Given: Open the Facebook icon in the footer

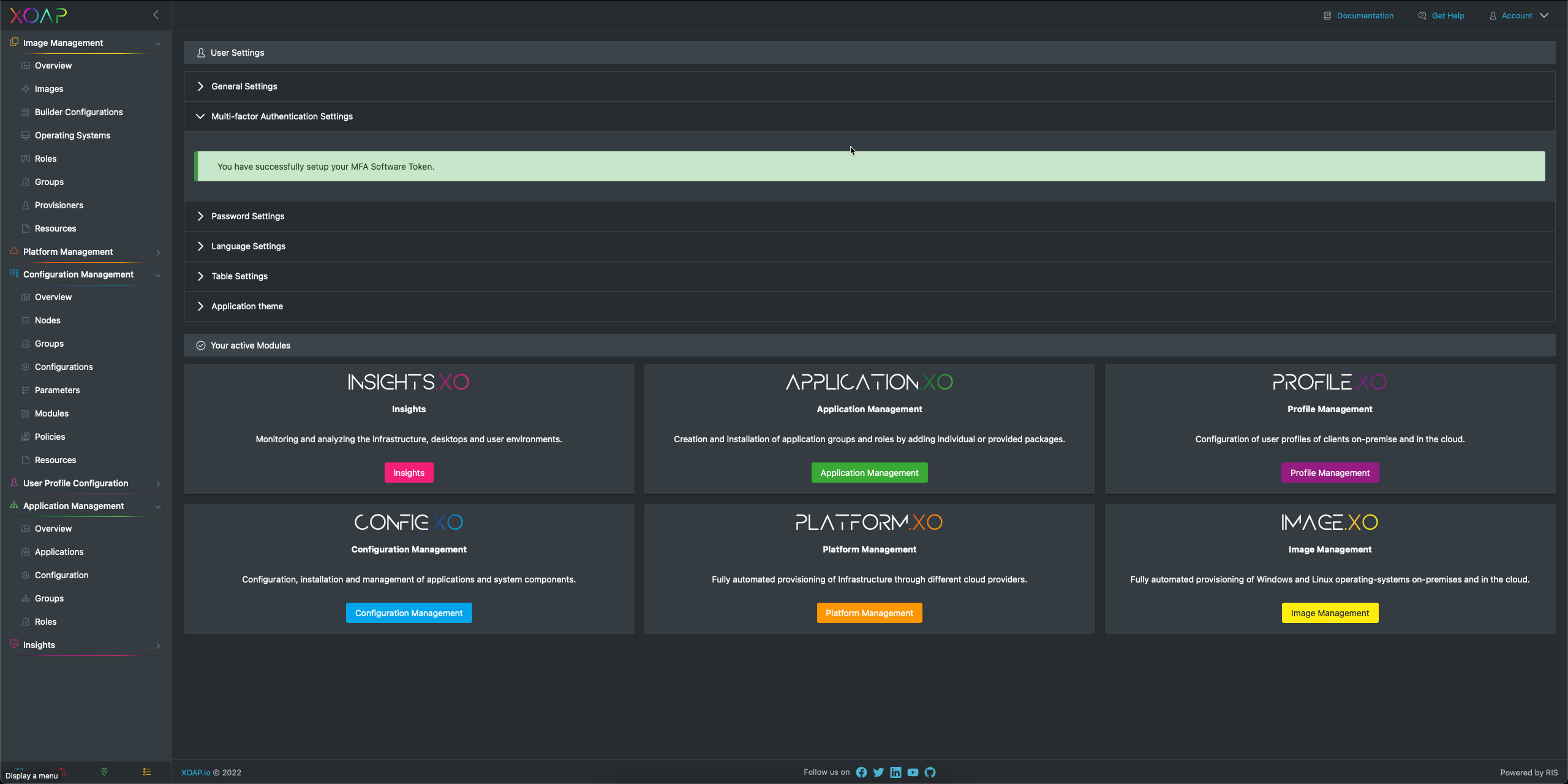Looking at the screenshot, I should pyautogui.click(x=861, y=772).
